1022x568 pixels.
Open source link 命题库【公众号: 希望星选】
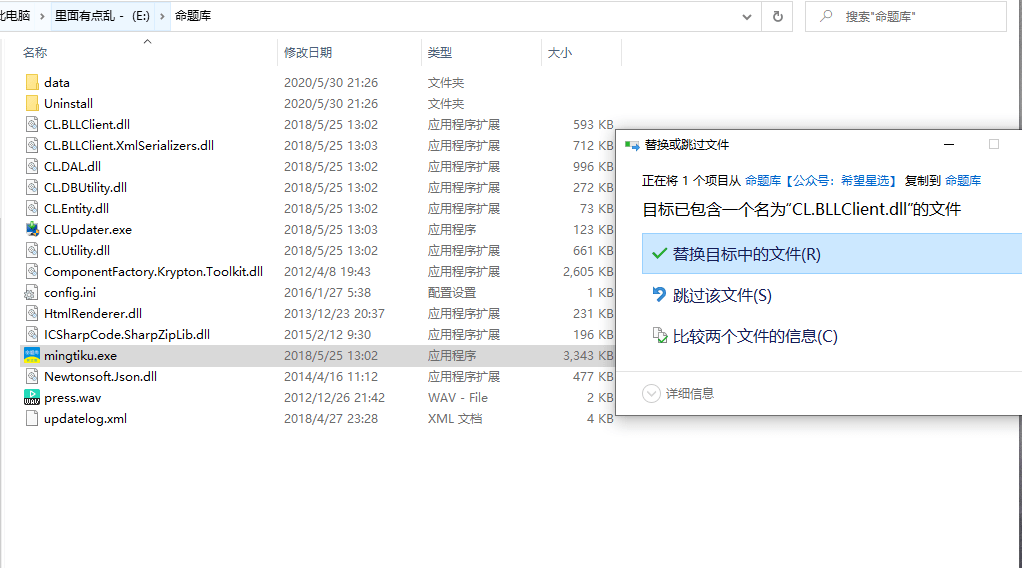tap(821, 181)
